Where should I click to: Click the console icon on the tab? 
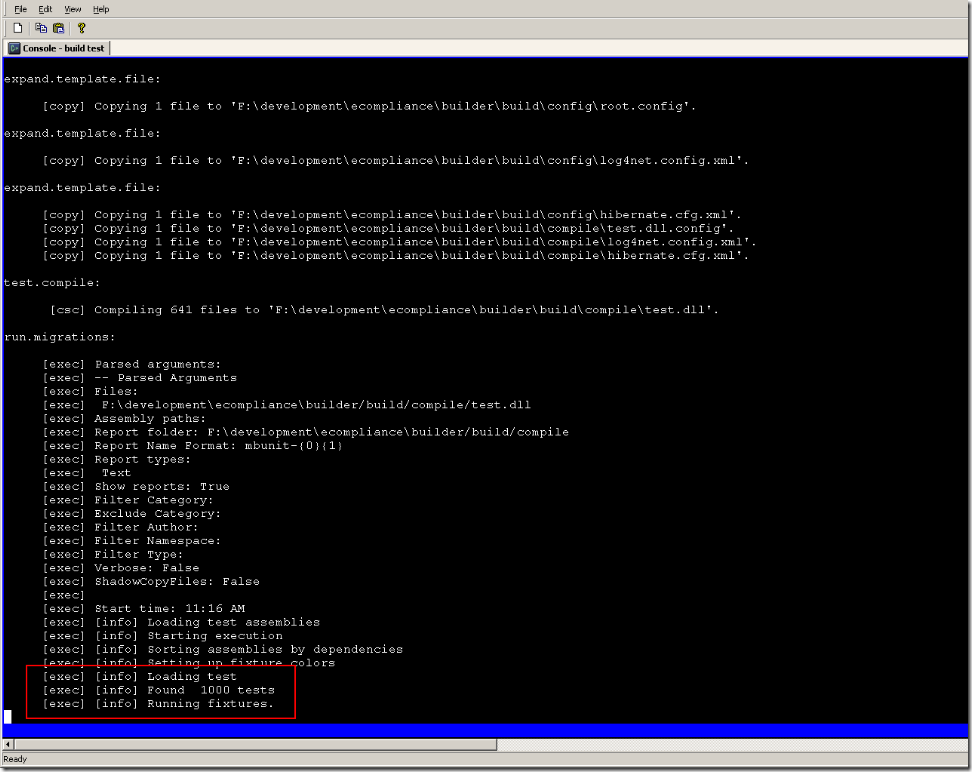tap(14, 48)
